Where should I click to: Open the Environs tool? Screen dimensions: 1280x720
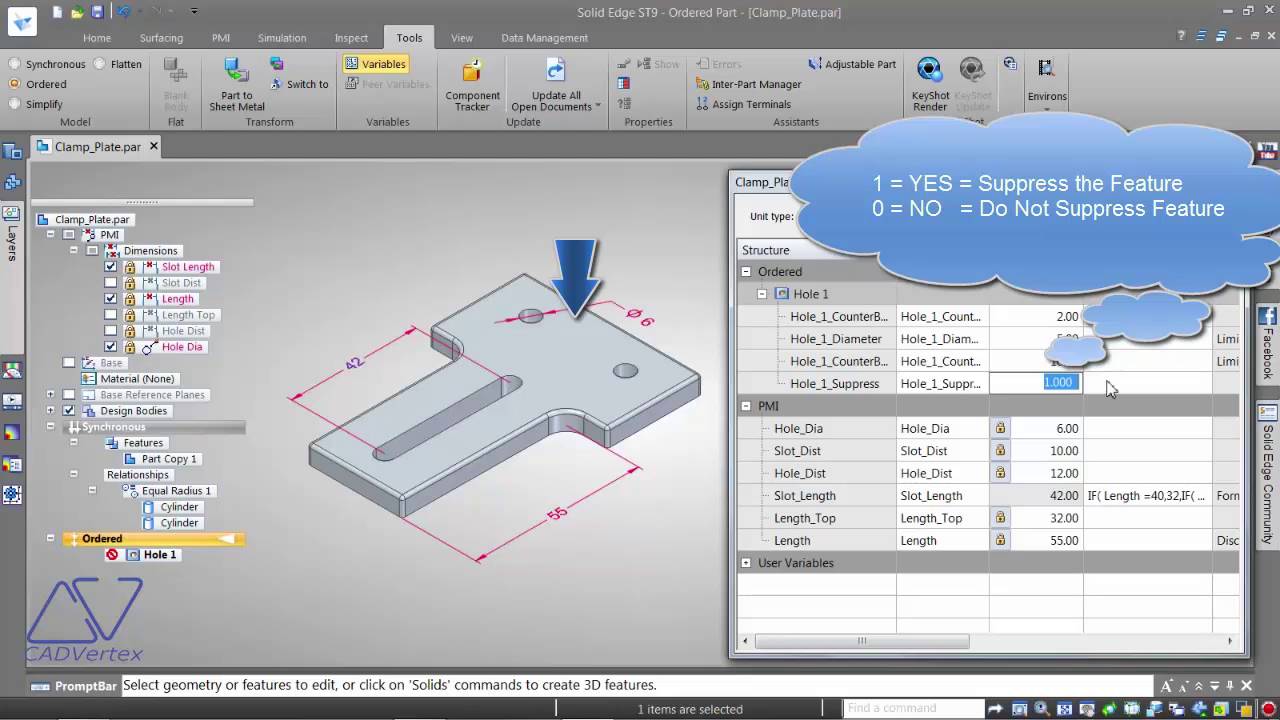tap(1047, 81)
